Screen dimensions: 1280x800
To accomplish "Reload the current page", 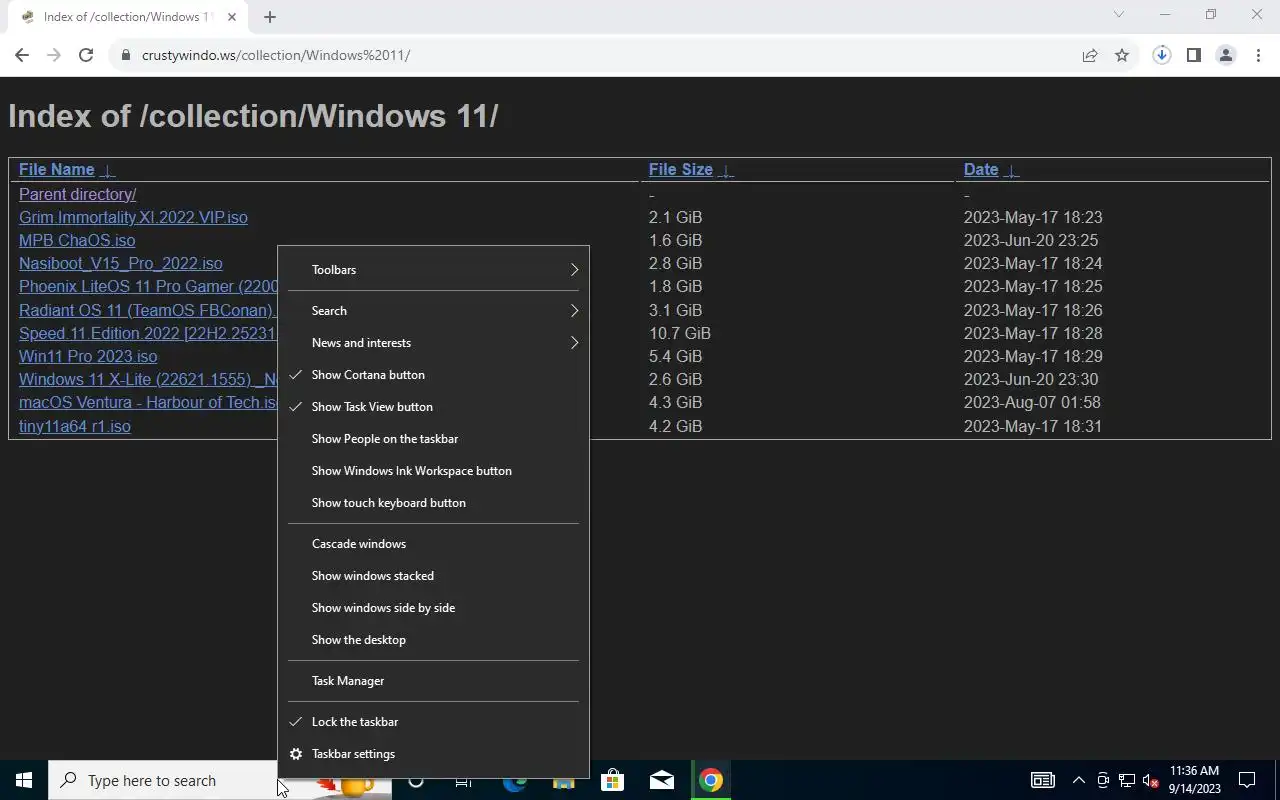I will pyautogui.click(x=86, y=55).
